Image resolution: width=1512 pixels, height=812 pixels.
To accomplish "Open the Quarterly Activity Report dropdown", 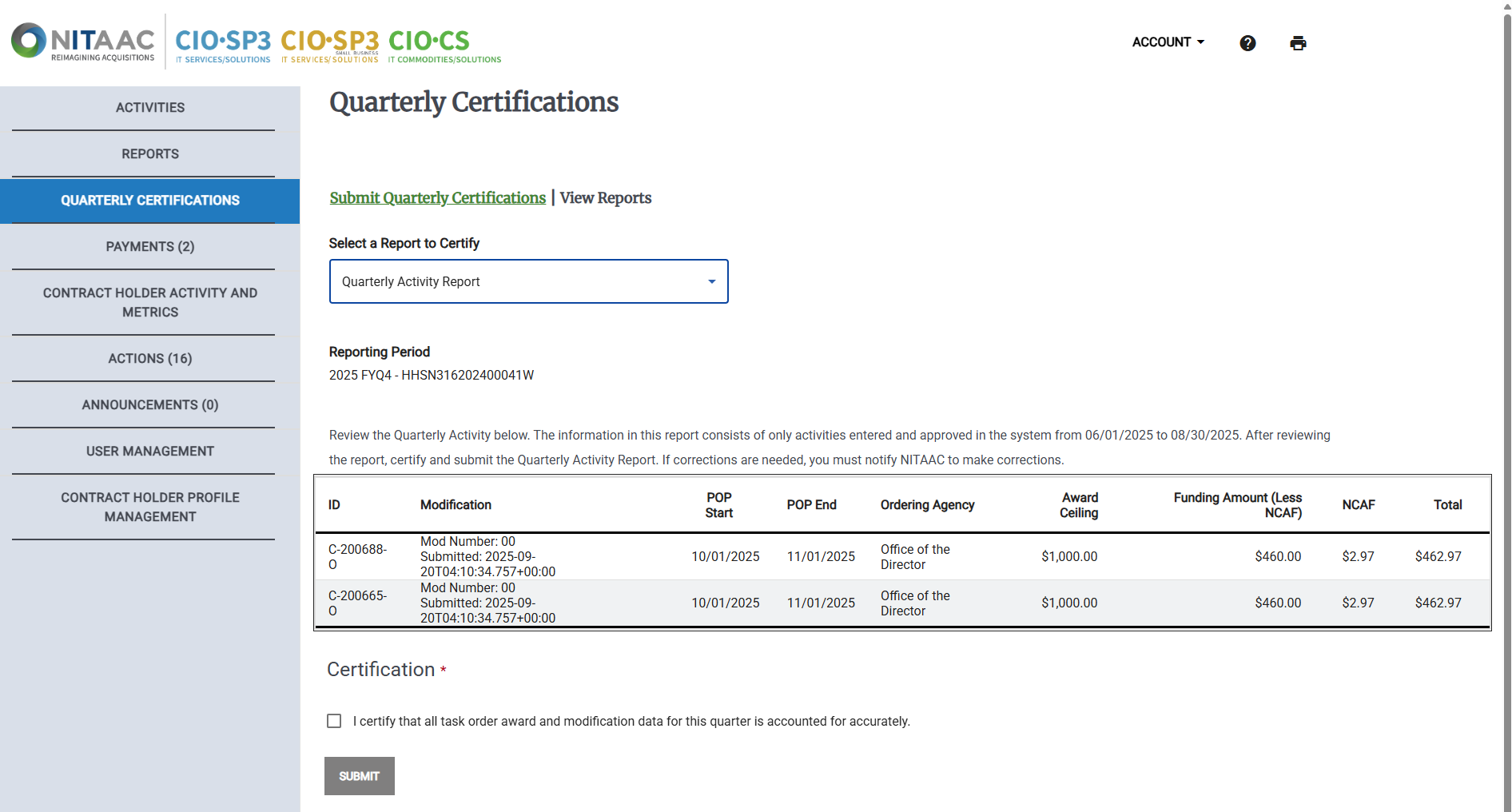I will pos(528,281).
